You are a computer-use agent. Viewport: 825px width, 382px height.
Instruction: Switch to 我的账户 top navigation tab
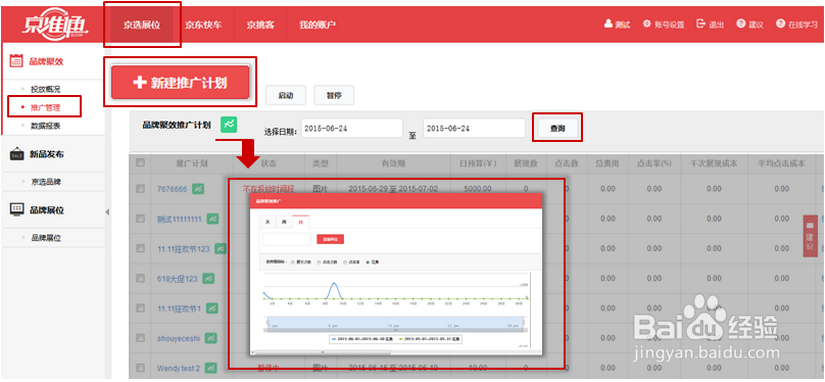point(317,24)
